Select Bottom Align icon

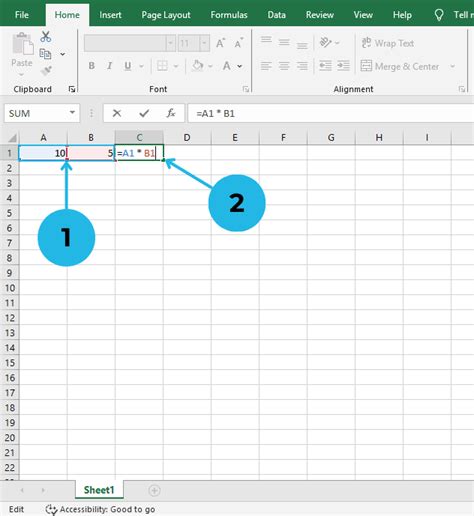(x=302, y=45)
